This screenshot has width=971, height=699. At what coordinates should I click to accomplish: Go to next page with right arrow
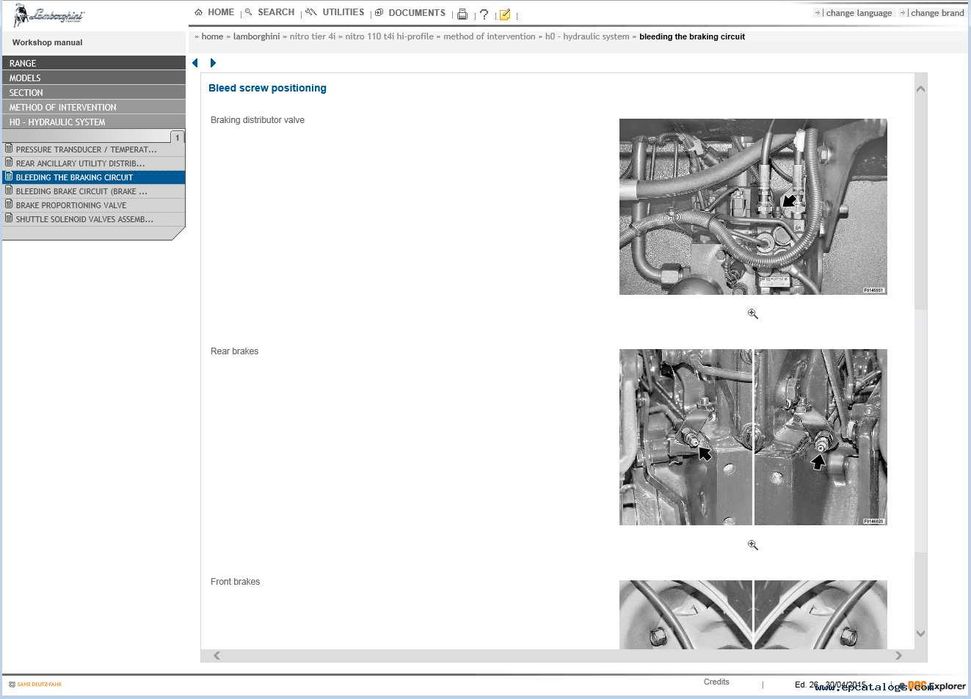[x=213, y=63]
